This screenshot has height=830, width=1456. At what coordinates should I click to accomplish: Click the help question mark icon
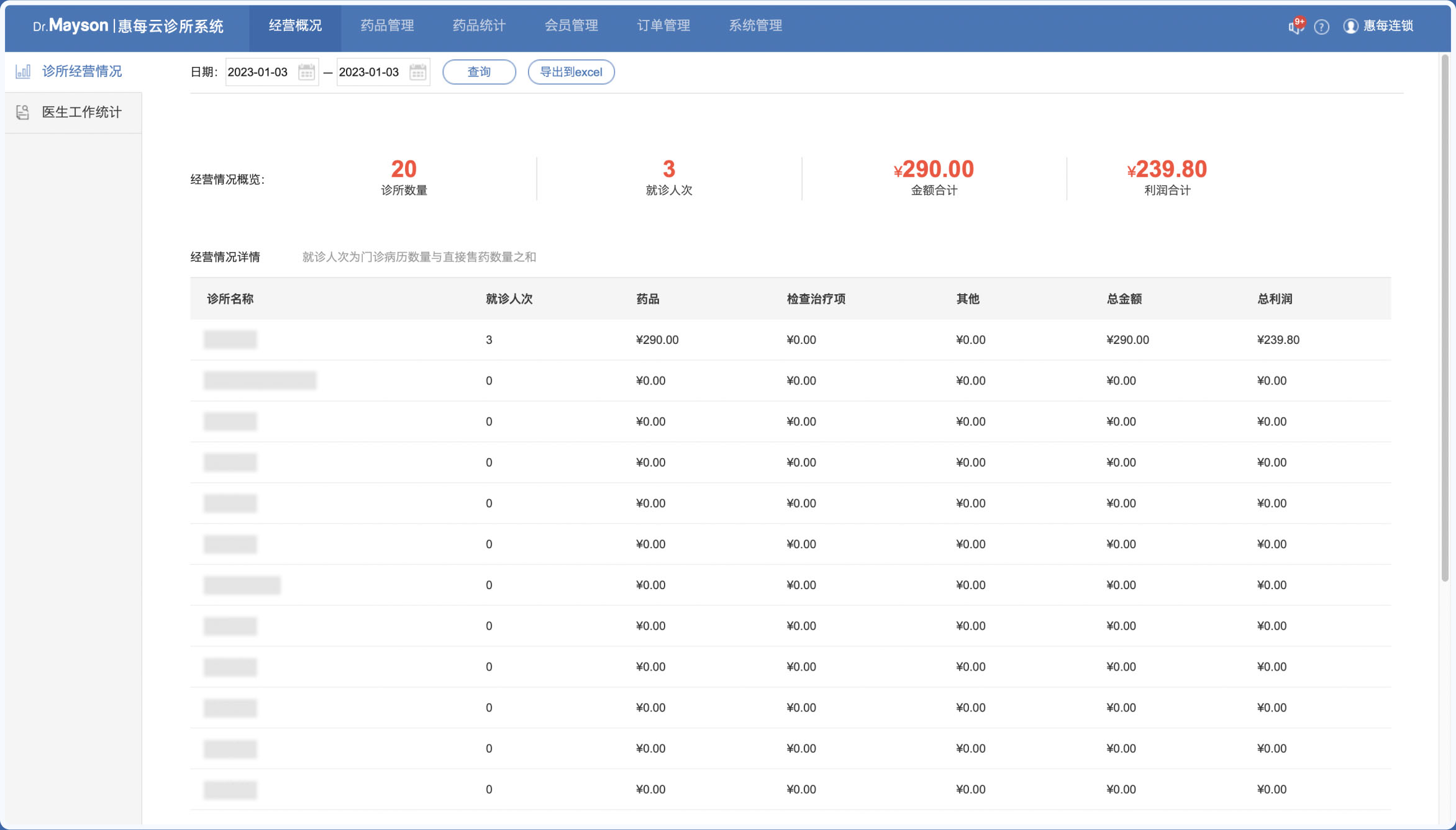1321,27
